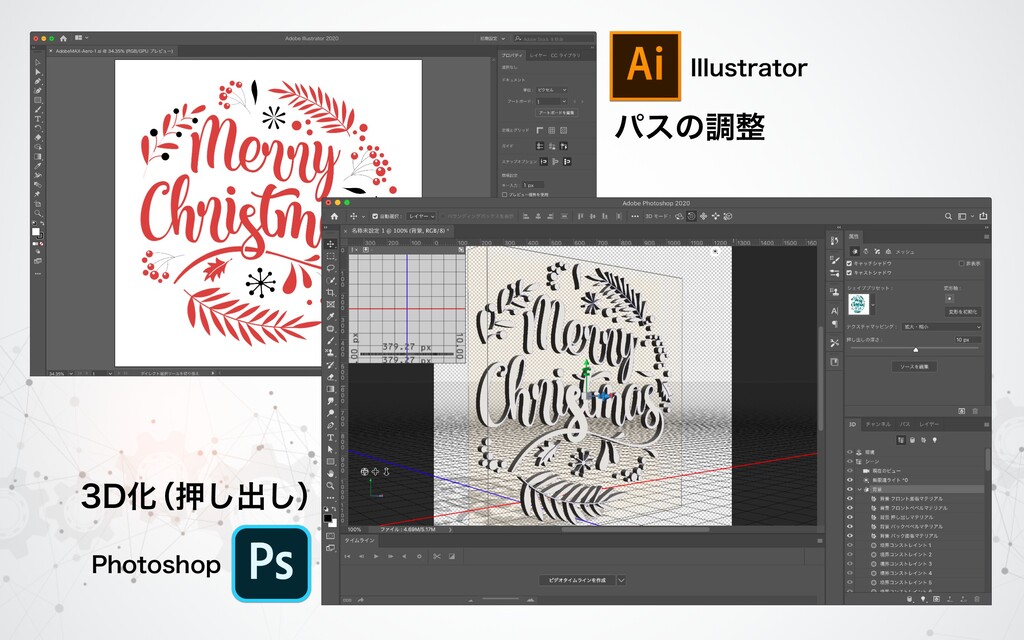Select the Eyedropper tool in Photoshop

click(x=330, y=316)
